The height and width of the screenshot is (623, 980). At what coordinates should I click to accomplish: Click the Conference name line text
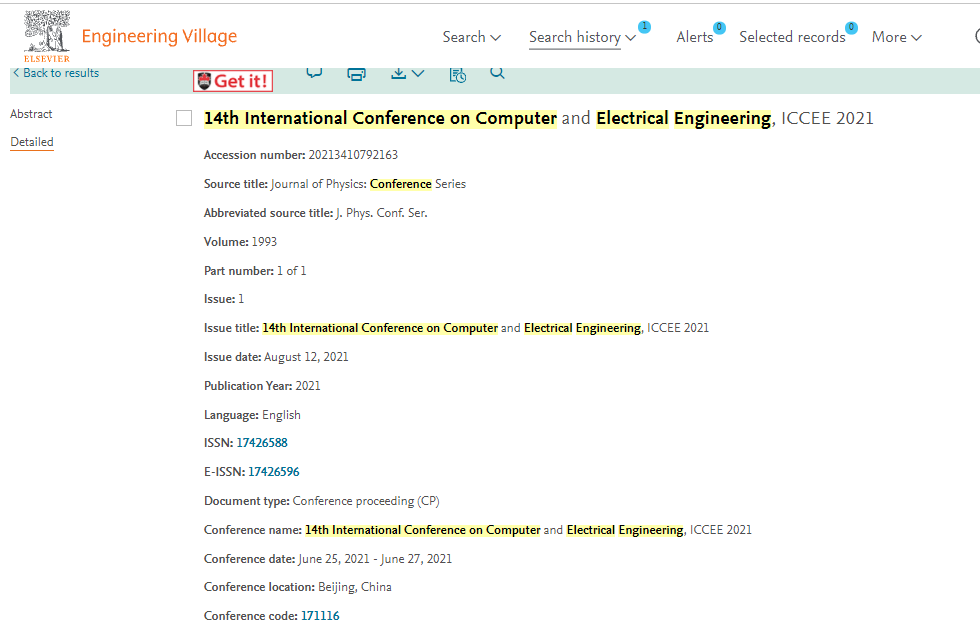point(528,530)
